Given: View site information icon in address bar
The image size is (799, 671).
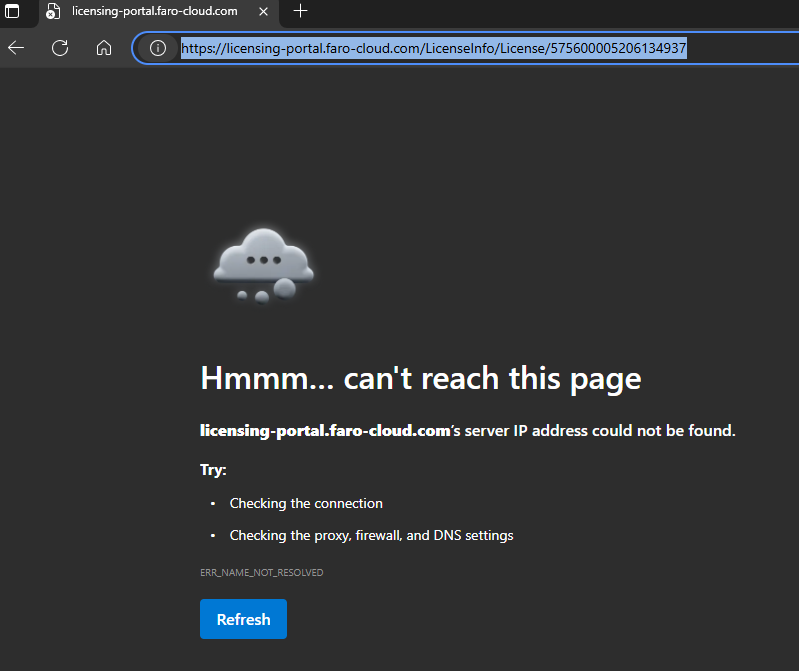Looking at the screenshot, I should pos(157,48).
